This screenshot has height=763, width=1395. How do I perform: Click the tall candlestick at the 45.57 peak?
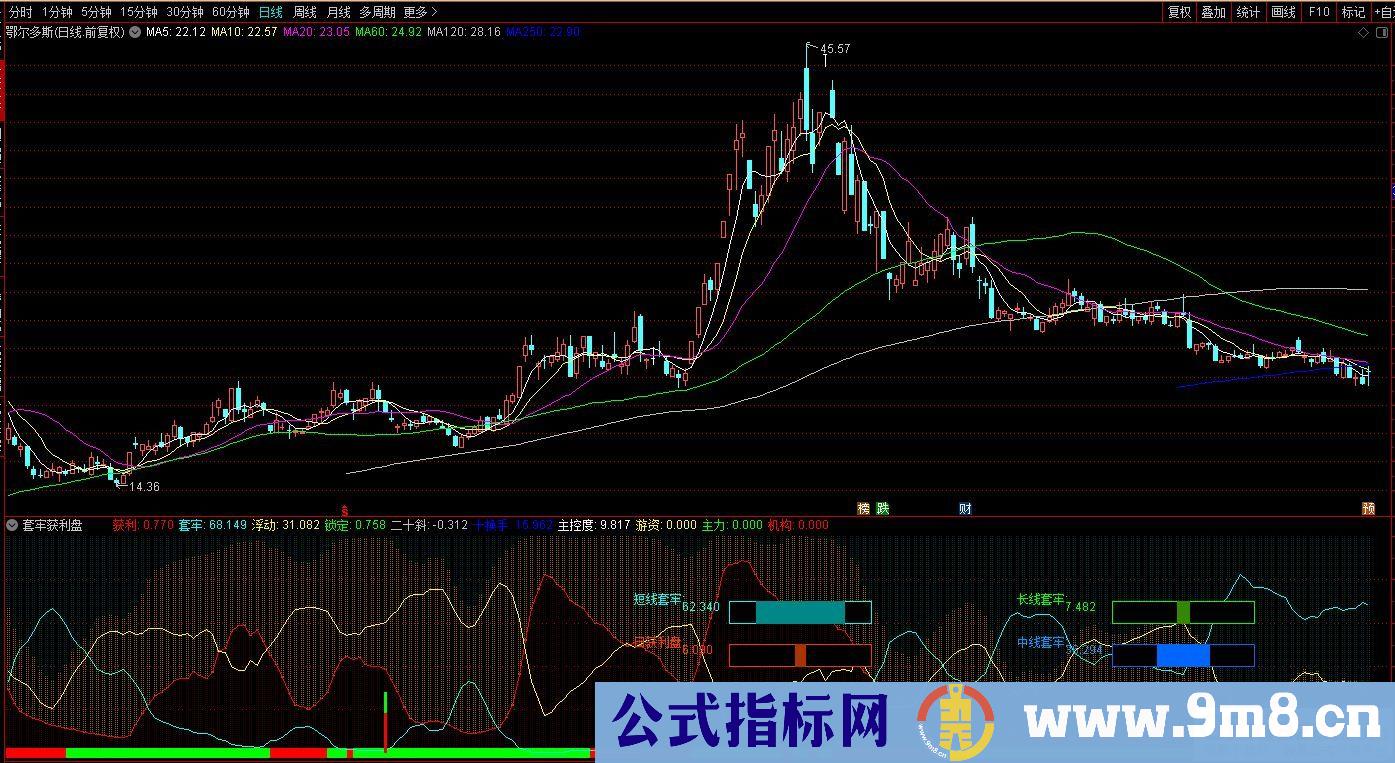click(x=806, y=100)
